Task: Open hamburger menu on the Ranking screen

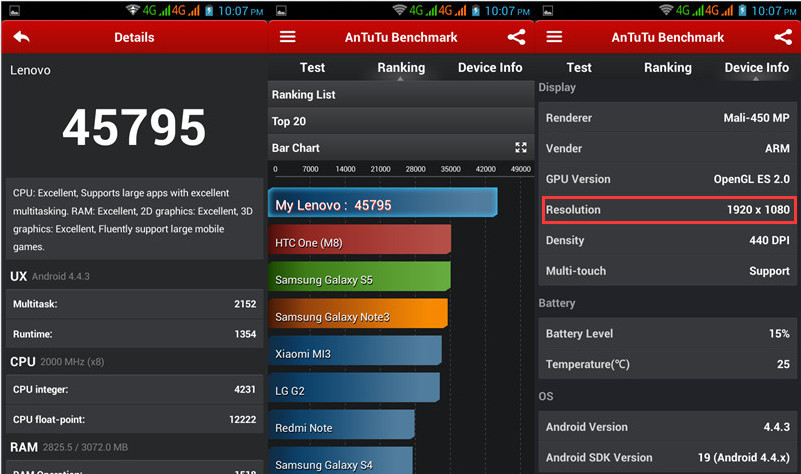Action: pos(288,37)
